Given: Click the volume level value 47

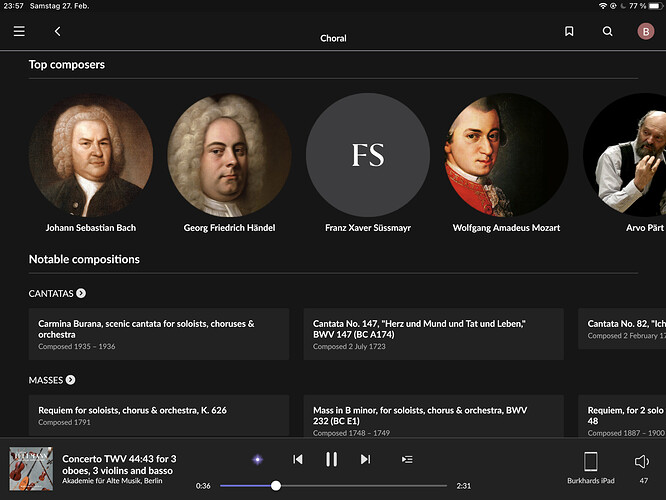Looking at the screenshot, I should [x=643, y=481].
